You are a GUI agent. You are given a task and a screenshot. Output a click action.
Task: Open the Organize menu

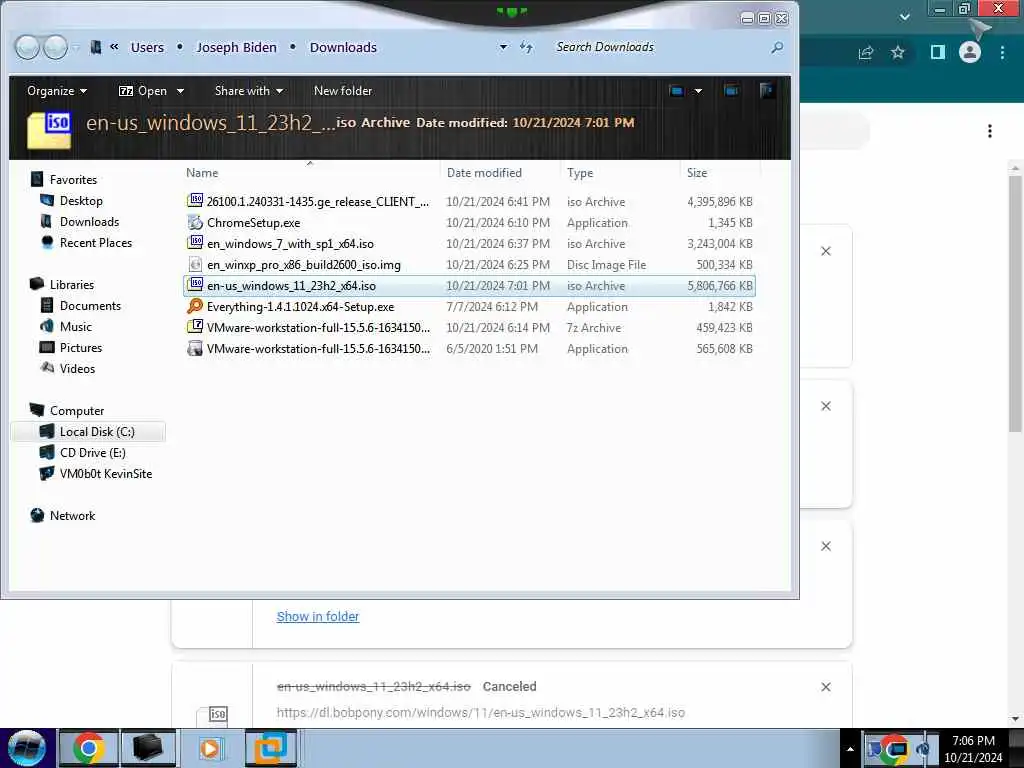pyautogui.click(x=57, y=91)
